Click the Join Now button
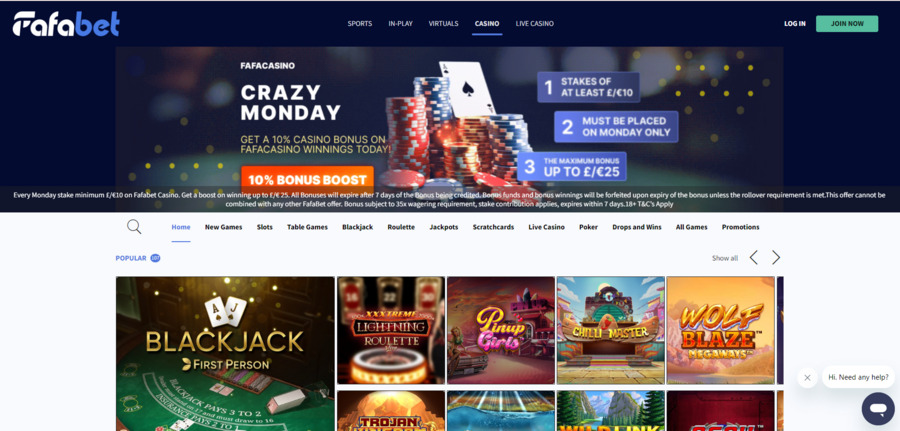Image resolution: width=900 pixels, height=431 pixels. click(847, 24)
